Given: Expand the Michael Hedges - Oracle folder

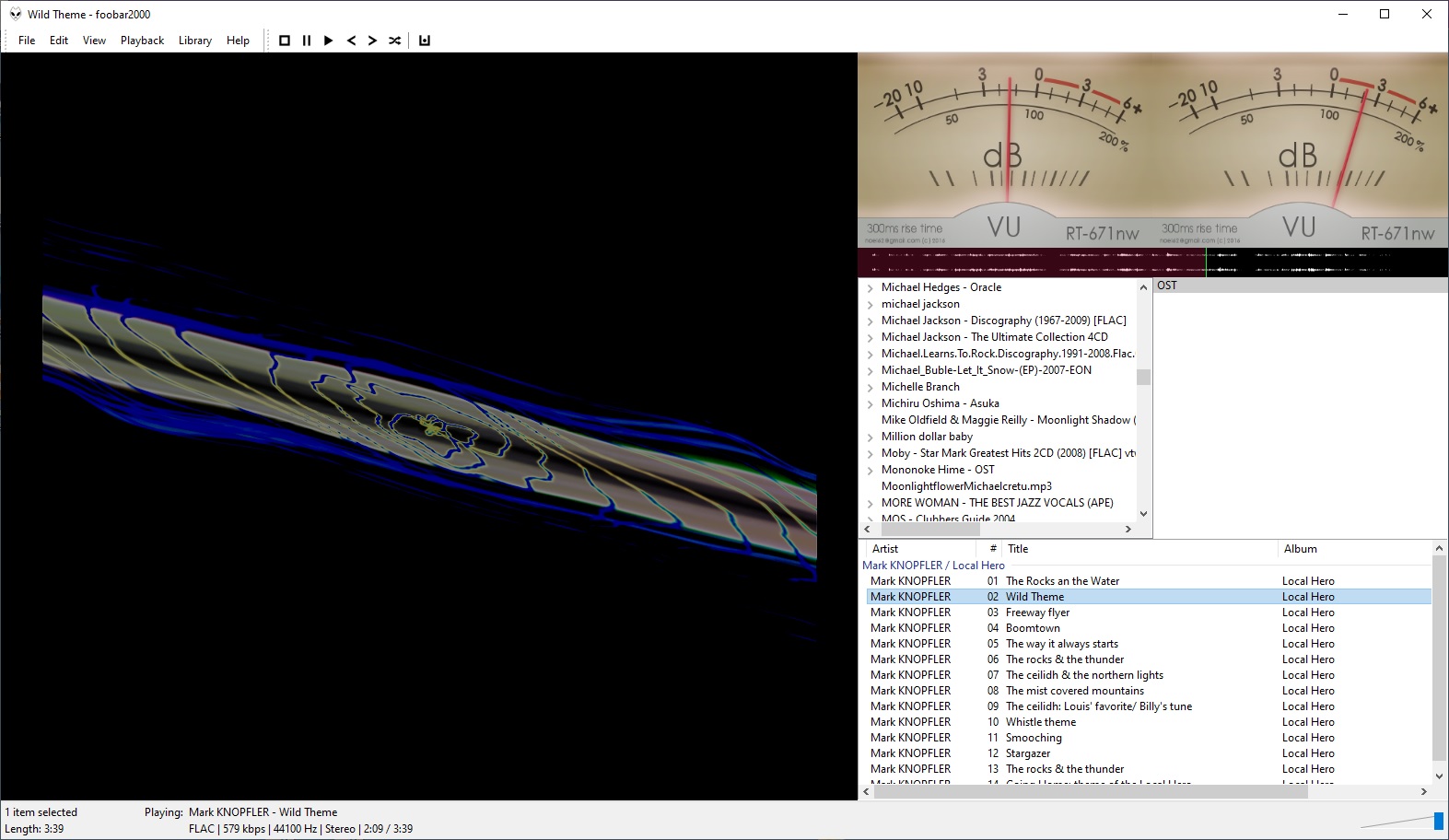Looking at the screenshot, I should coord(870,288).
